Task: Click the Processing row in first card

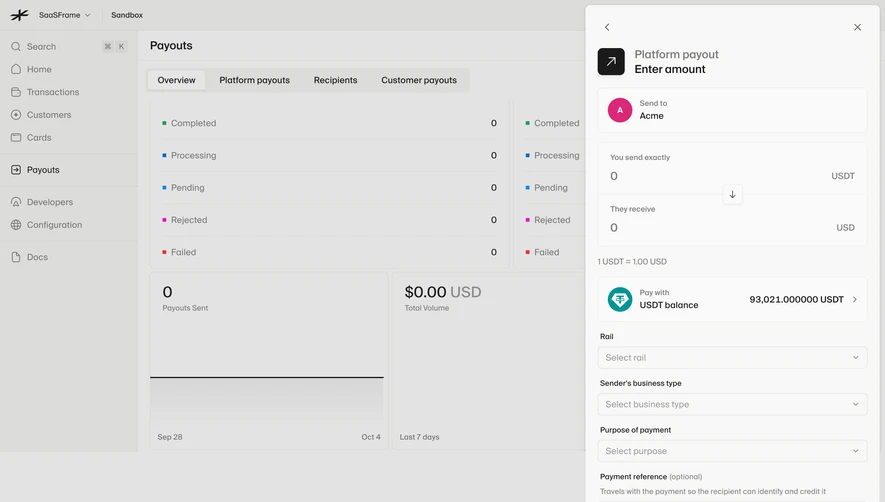Action: coord(330,155)
